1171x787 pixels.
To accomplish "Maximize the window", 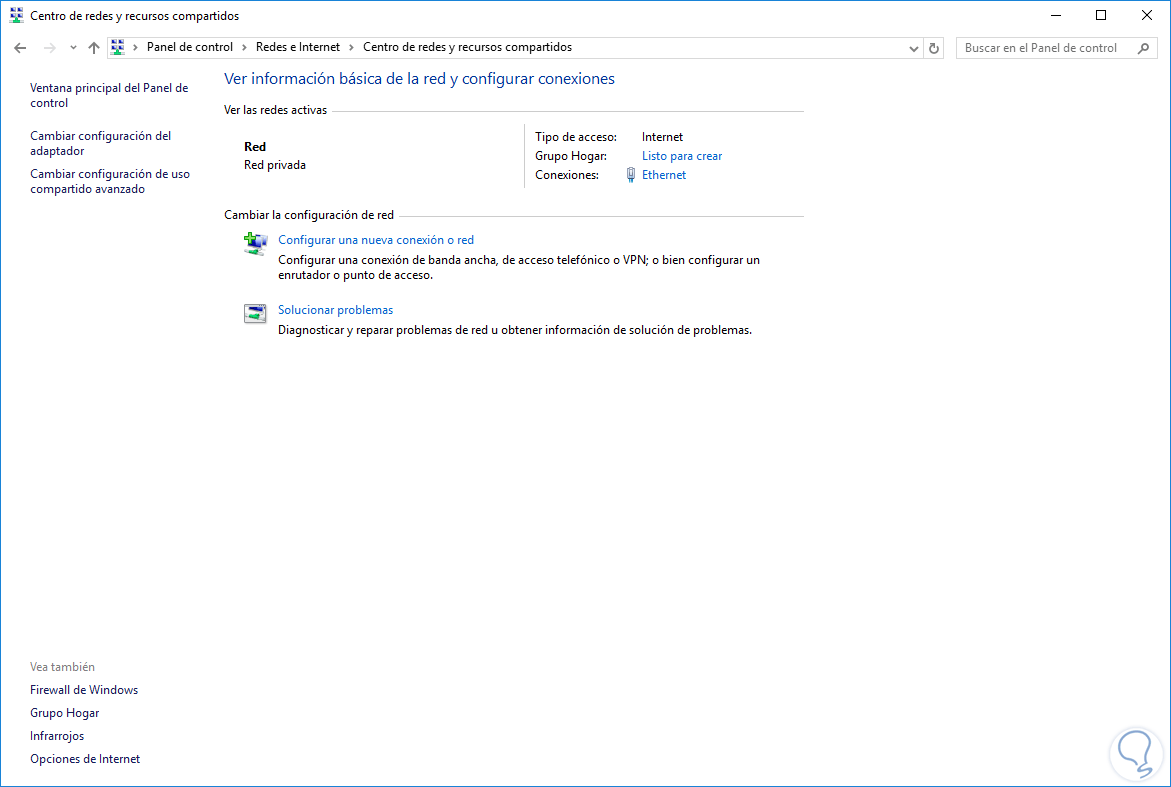I will [x=1101, y=15].
